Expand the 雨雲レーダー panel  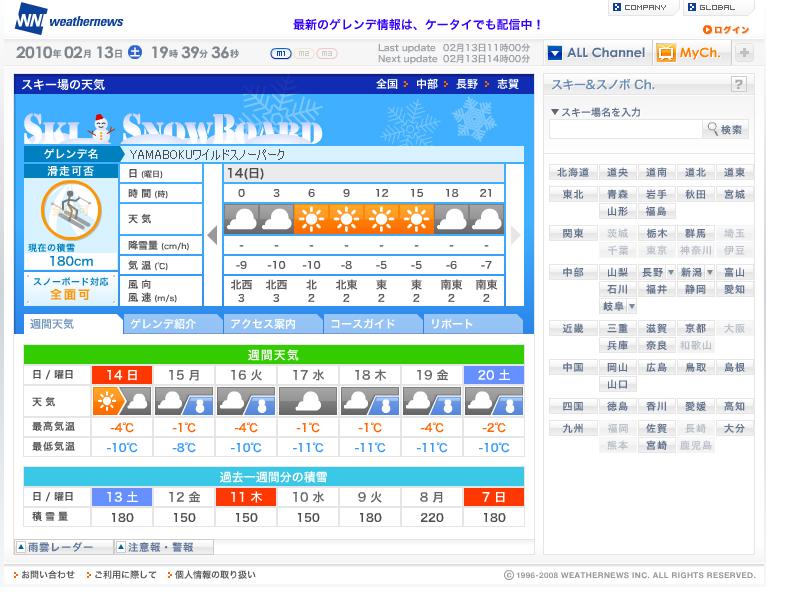click(x=63, y=547)
